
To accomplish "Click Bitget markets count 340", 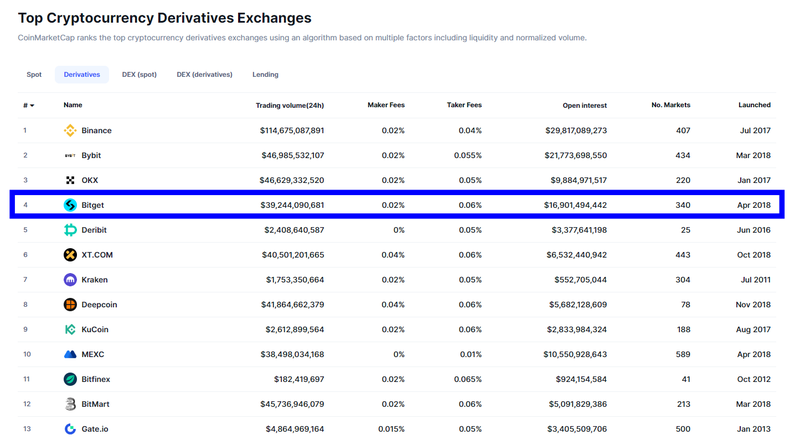I will click(x=683, y=205).
